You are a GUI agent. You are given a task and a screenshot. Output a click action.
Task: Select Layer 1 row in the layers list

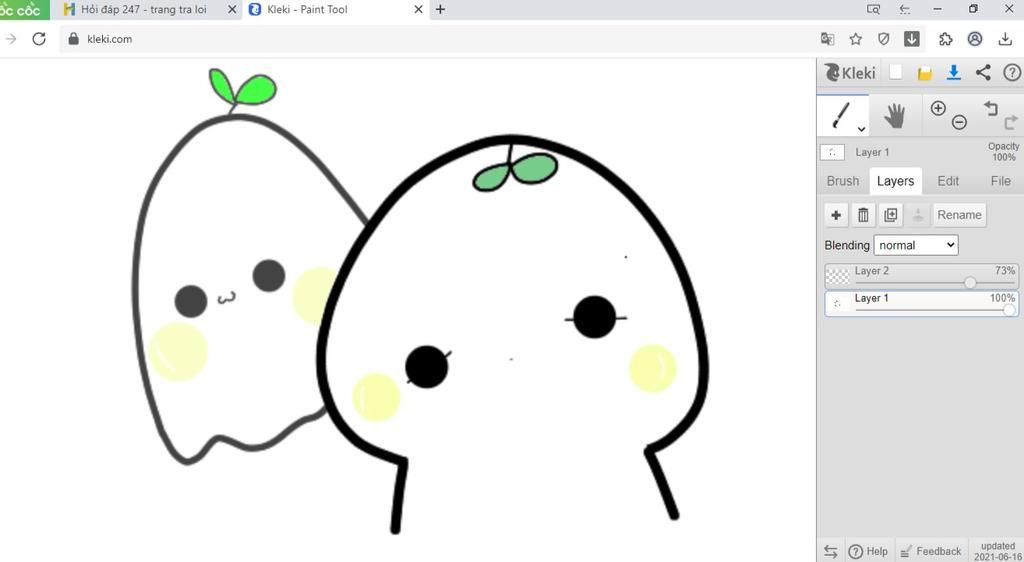pos(921,304)
